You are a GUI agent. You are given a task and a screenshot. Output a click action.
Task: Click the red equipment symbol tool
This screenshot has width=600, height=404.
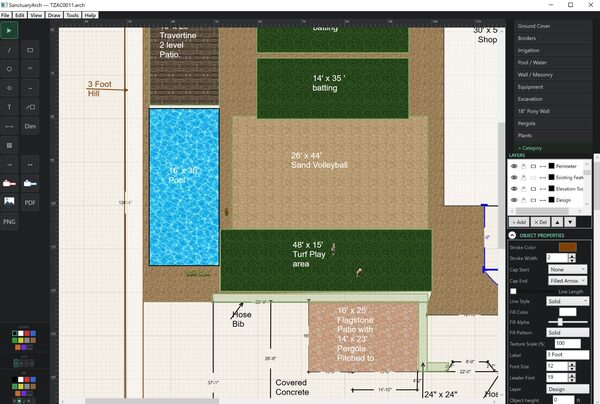9,184
